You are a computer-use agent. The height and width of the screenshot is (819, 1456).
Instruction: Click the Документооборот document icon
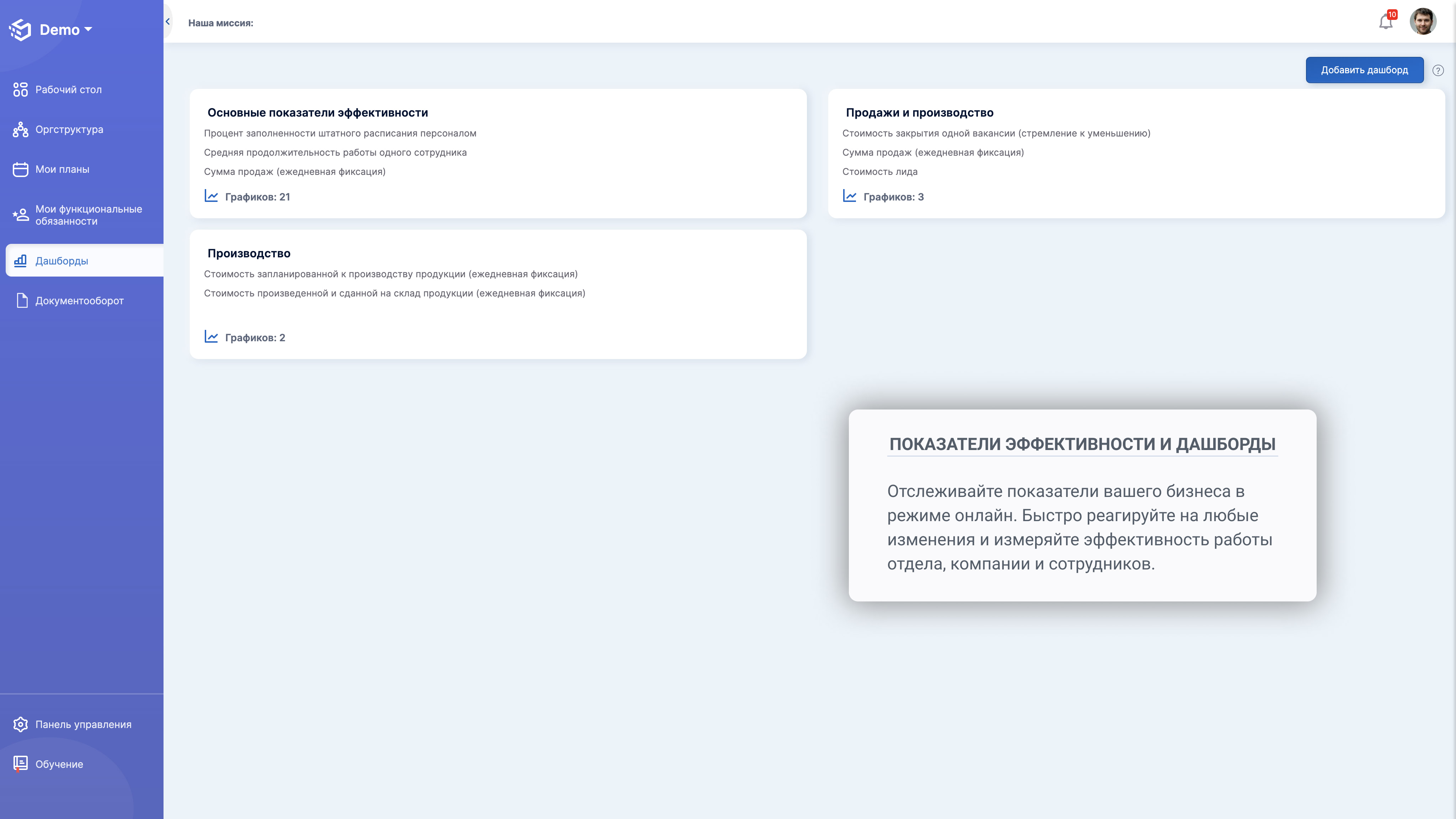coord(21,301)
